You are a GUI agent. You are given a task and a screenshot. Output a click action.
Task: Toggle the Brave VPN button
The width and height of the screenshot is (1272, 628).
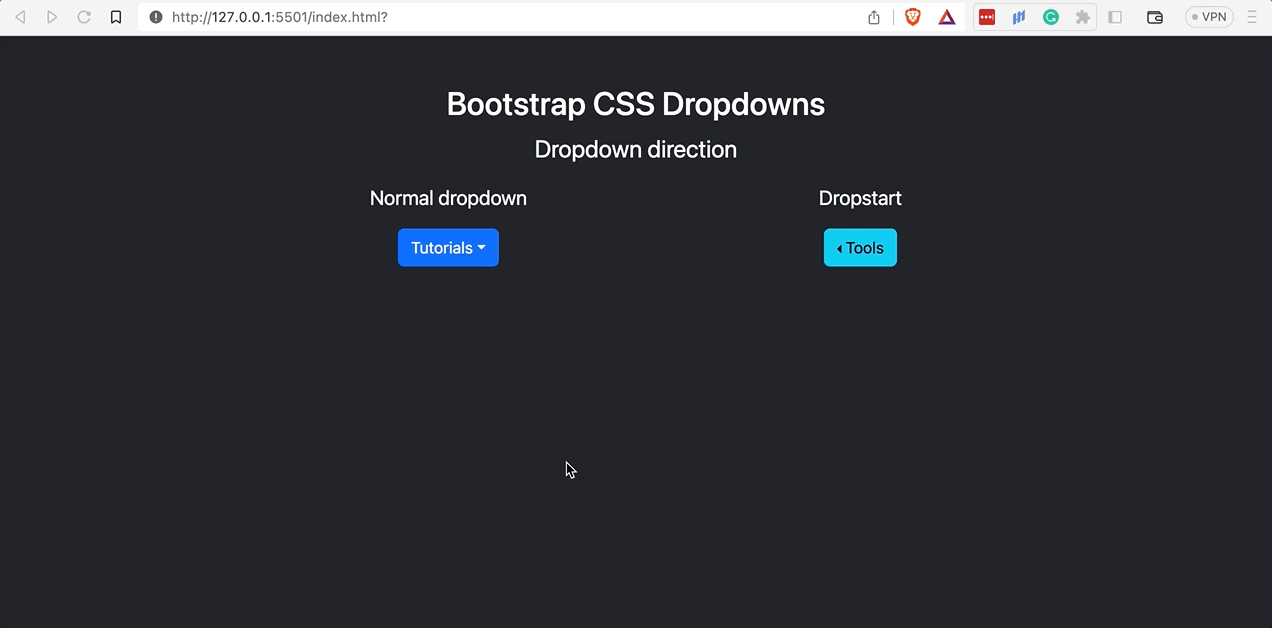point(1209,17)
